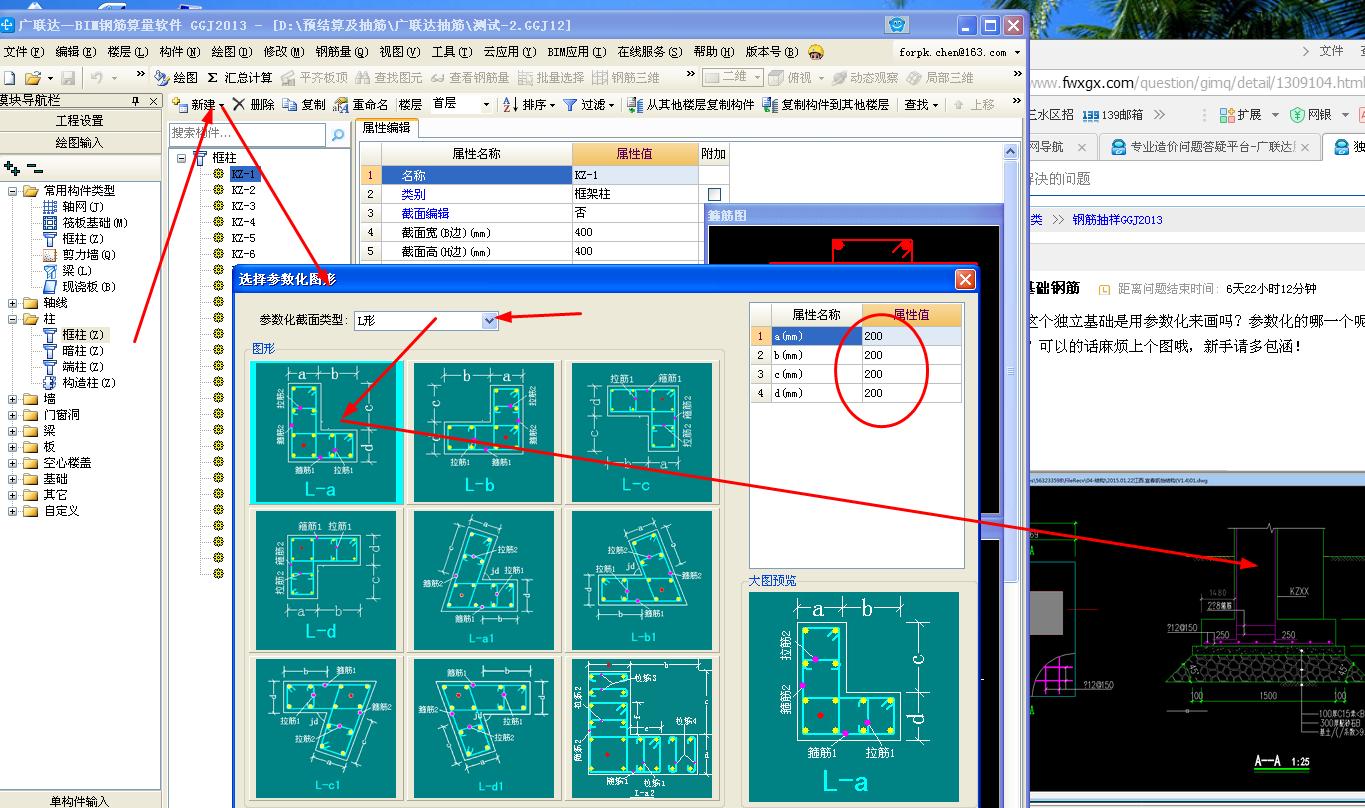This screenshot has height=808, width=1365.
Task: Select 构造柱(Z) under 柱
Action: click(x=79, y=383)
